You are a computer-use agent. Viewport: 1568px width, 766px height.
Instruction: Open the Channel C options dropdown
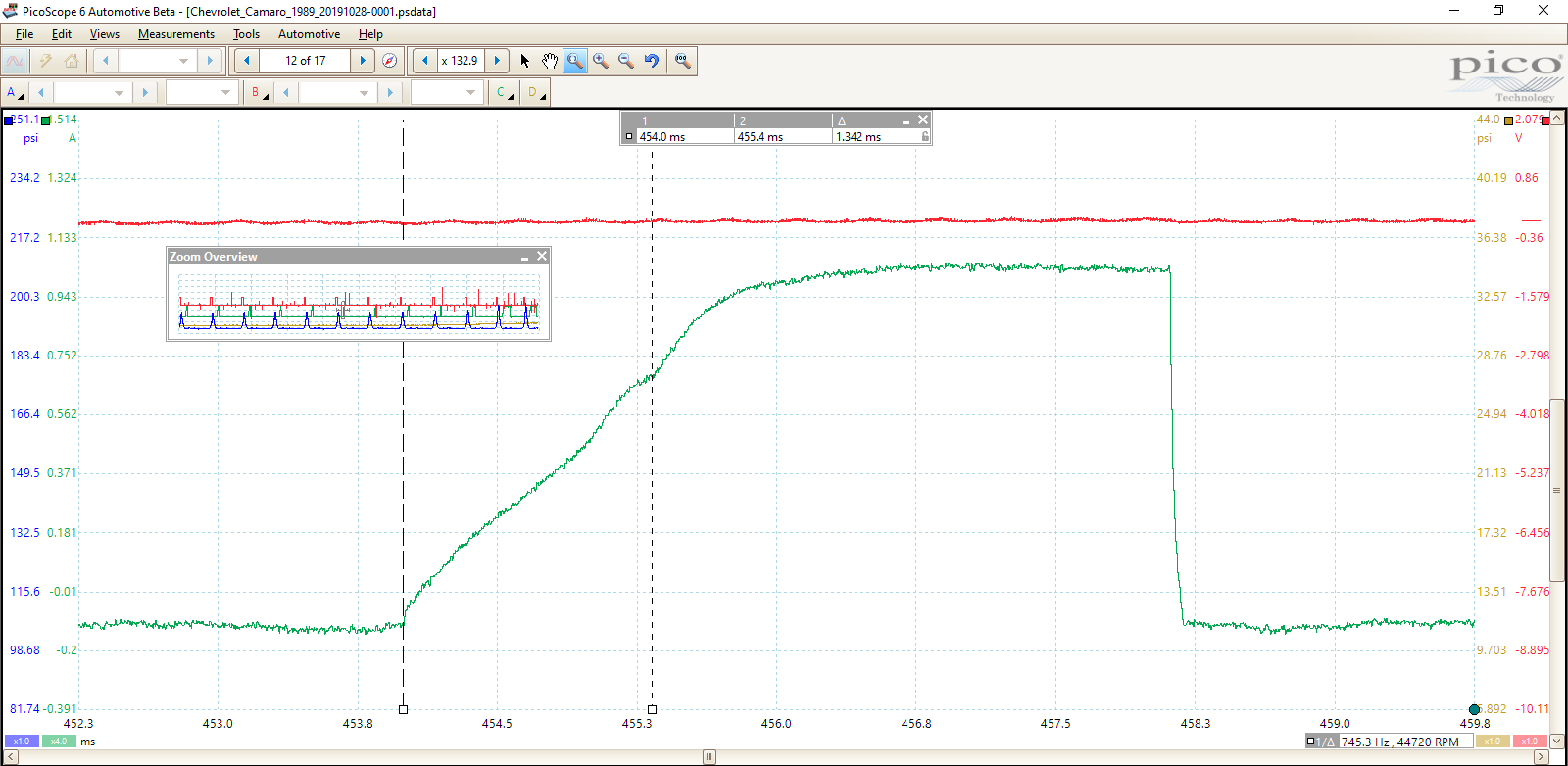click(x=504, y=92)
